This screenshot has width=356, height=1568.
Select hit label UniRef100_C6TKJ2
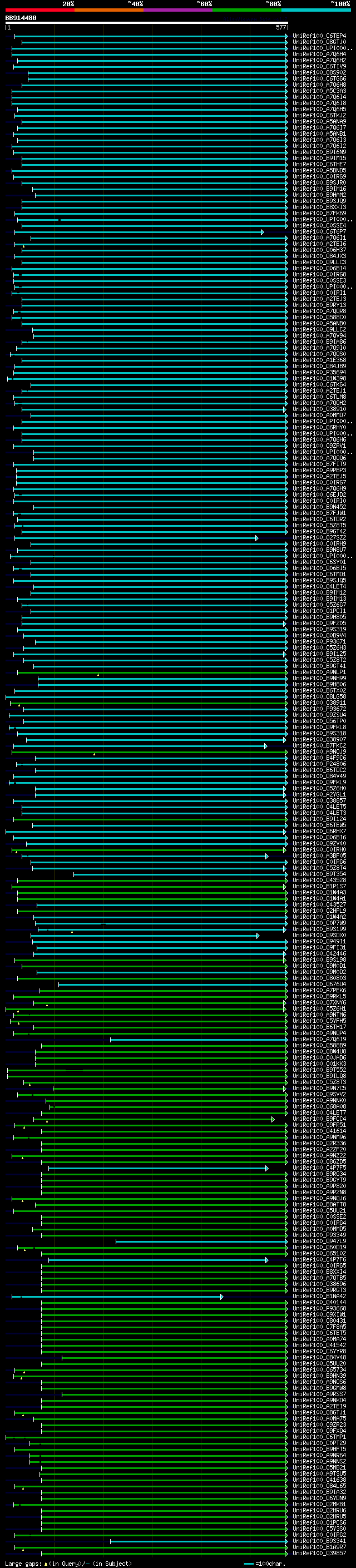(319, 115)
